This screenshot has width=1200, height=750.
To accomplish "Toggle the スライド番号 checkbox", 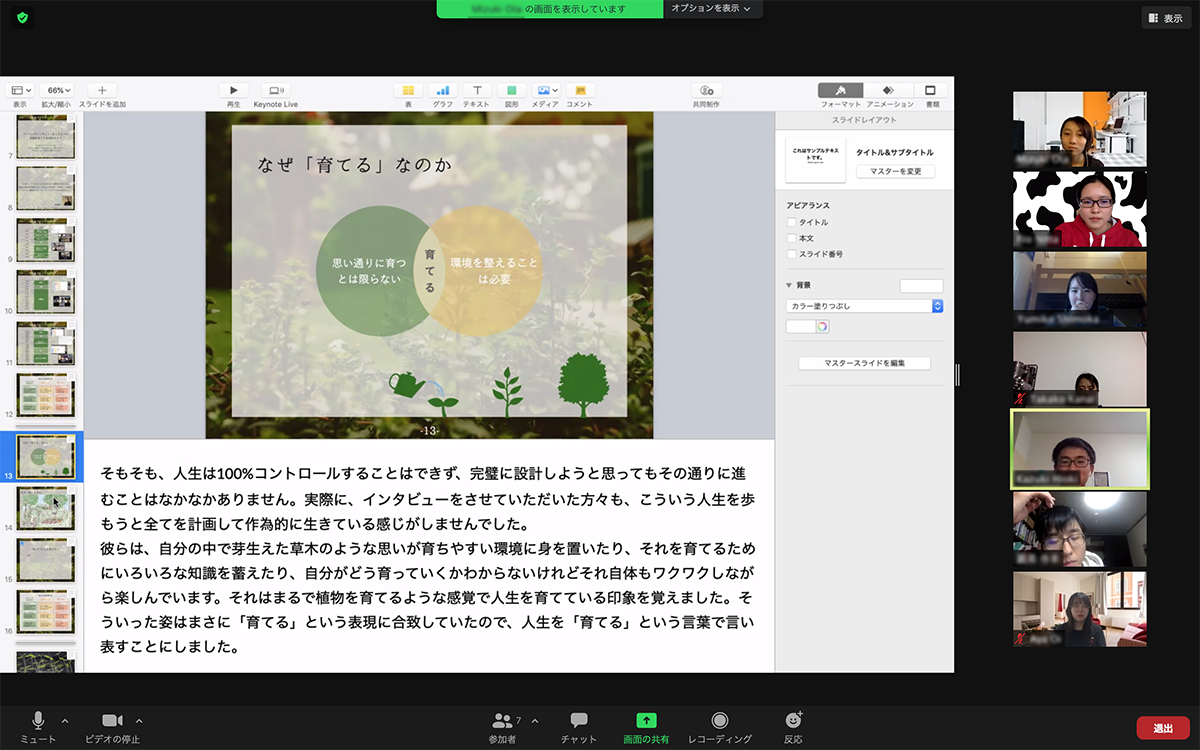I will [x=792, y=254].
